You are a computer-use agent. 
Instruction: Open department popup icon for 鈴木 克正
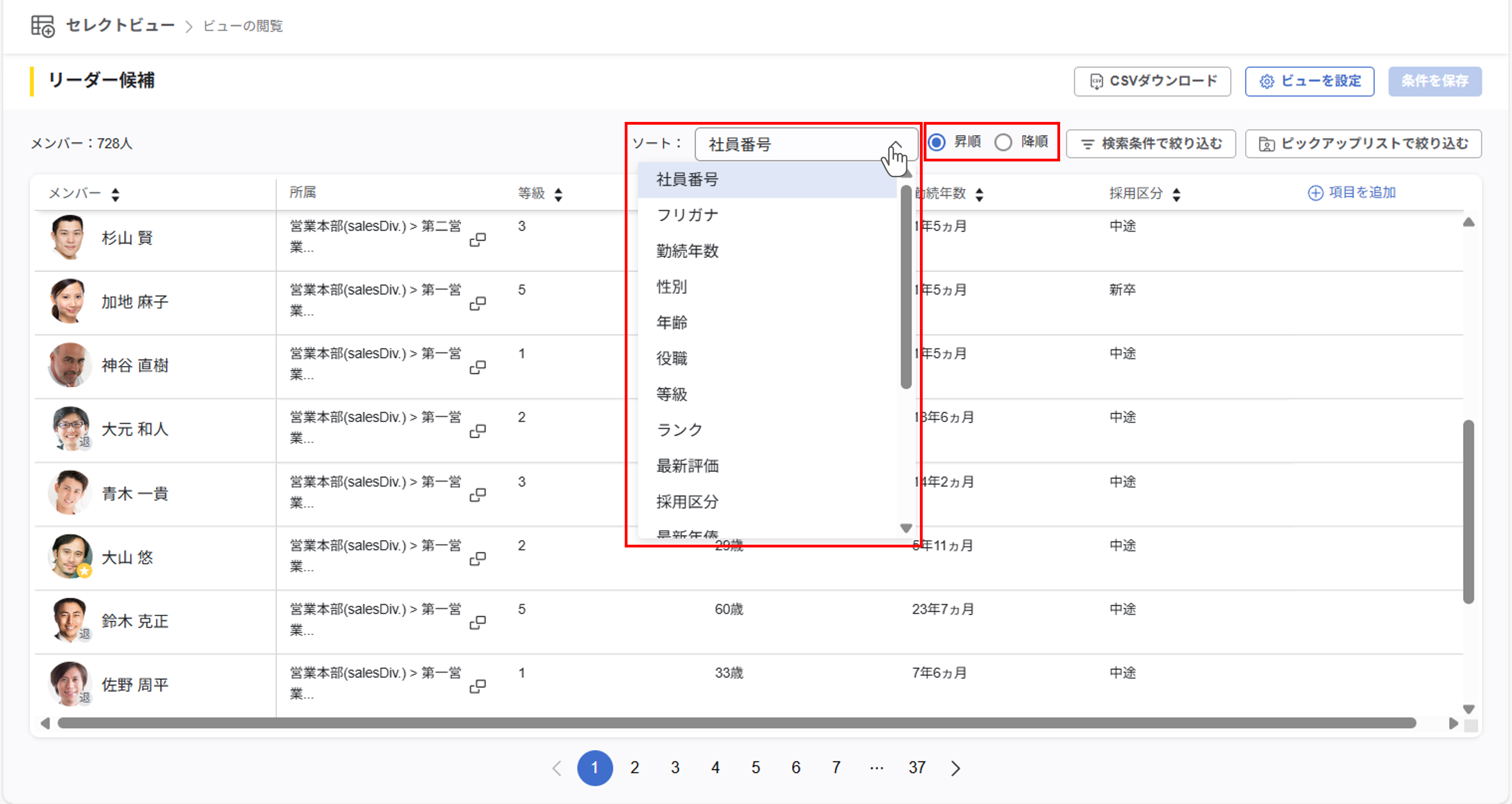point(477,622)
